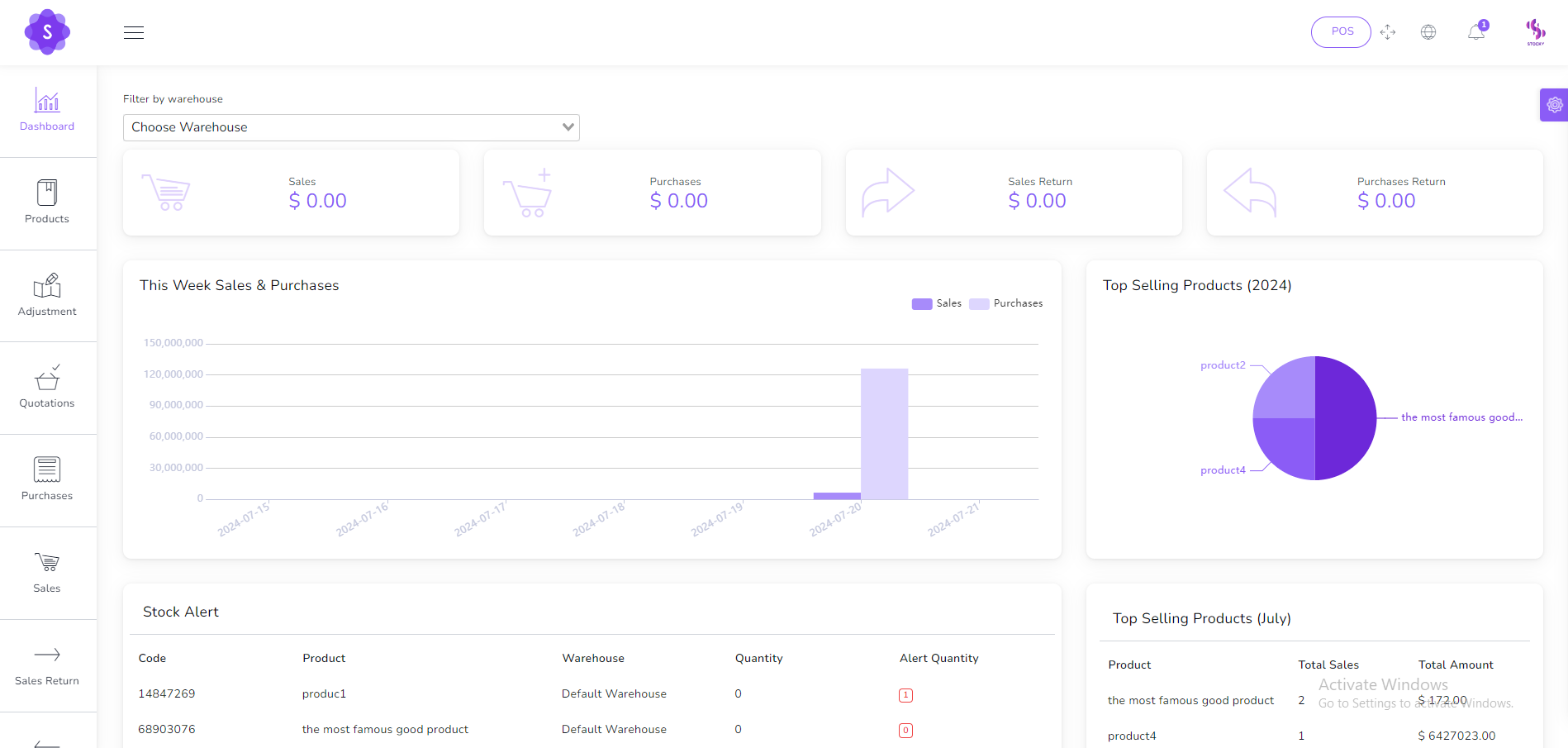
Task: Select Sales Return in sidebar
Action: pyautogui.click(x=47, y=665)
